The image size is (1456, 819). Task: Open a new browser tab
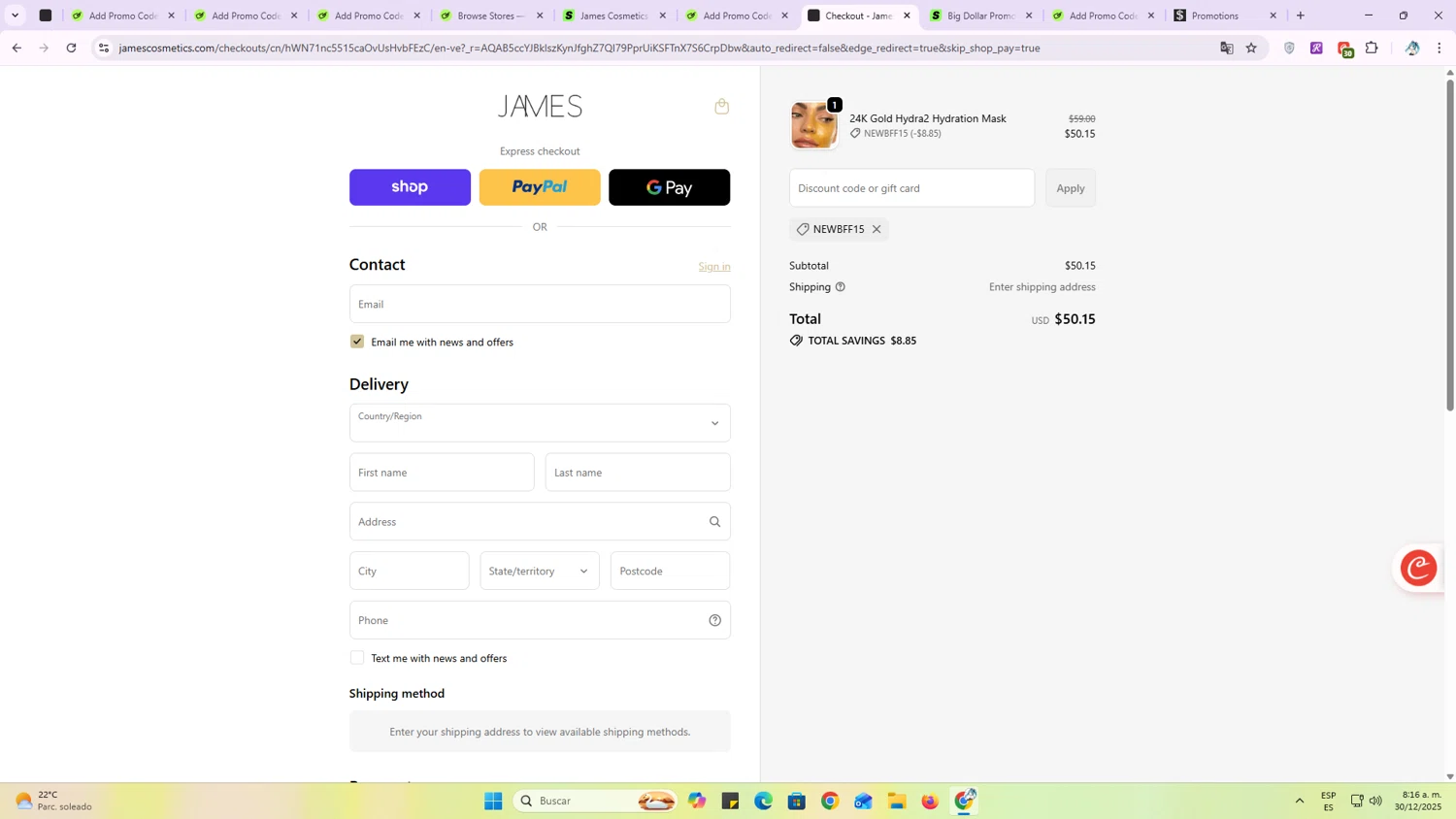[1301, 16]
